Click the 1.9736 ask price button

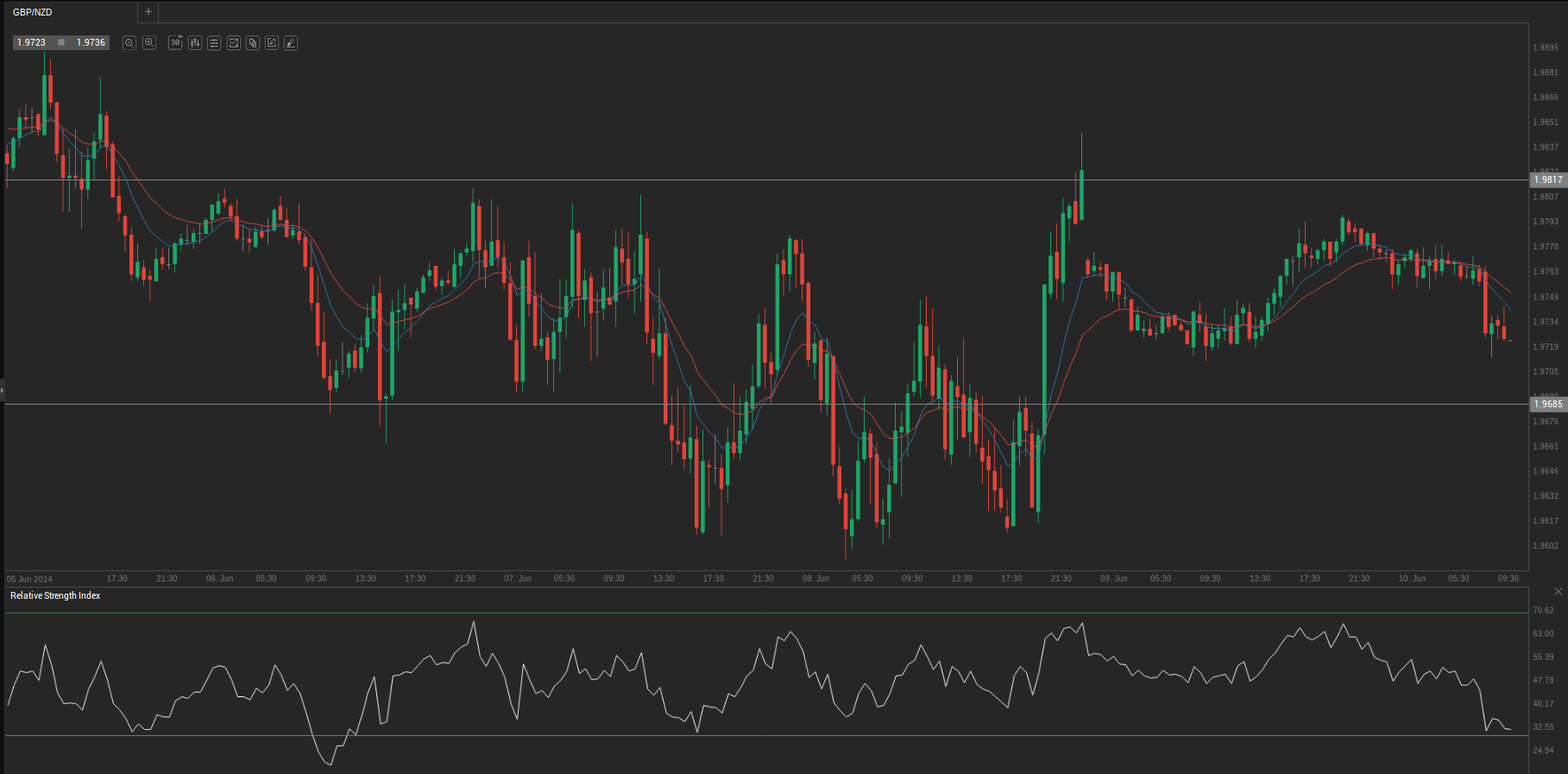[x=91, y=42]
